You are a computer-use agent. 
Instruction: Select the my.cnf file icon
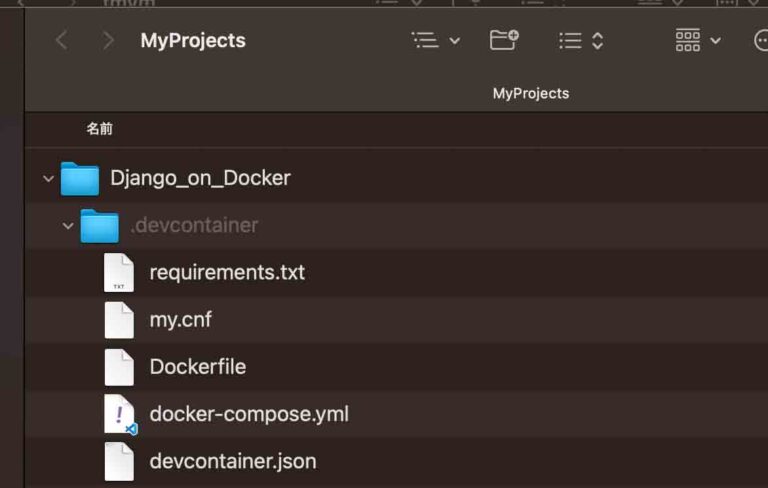click(x=119, y=319)
